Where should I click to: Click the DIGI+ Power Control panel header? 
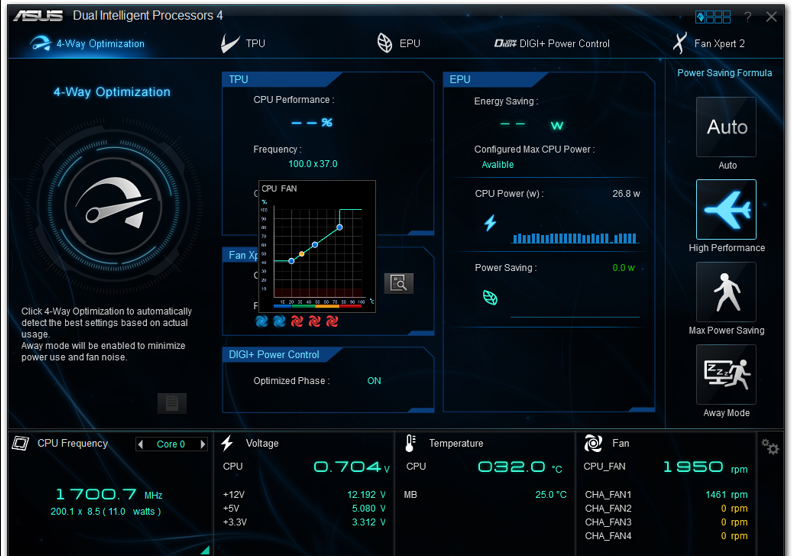(x=281, y=355)
